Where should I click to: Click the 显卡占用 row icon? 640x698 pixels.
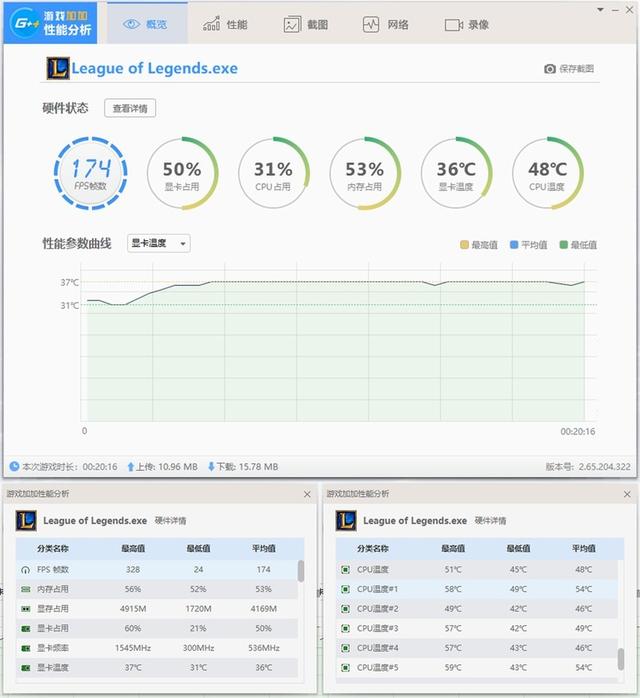[x=26, y=628]
